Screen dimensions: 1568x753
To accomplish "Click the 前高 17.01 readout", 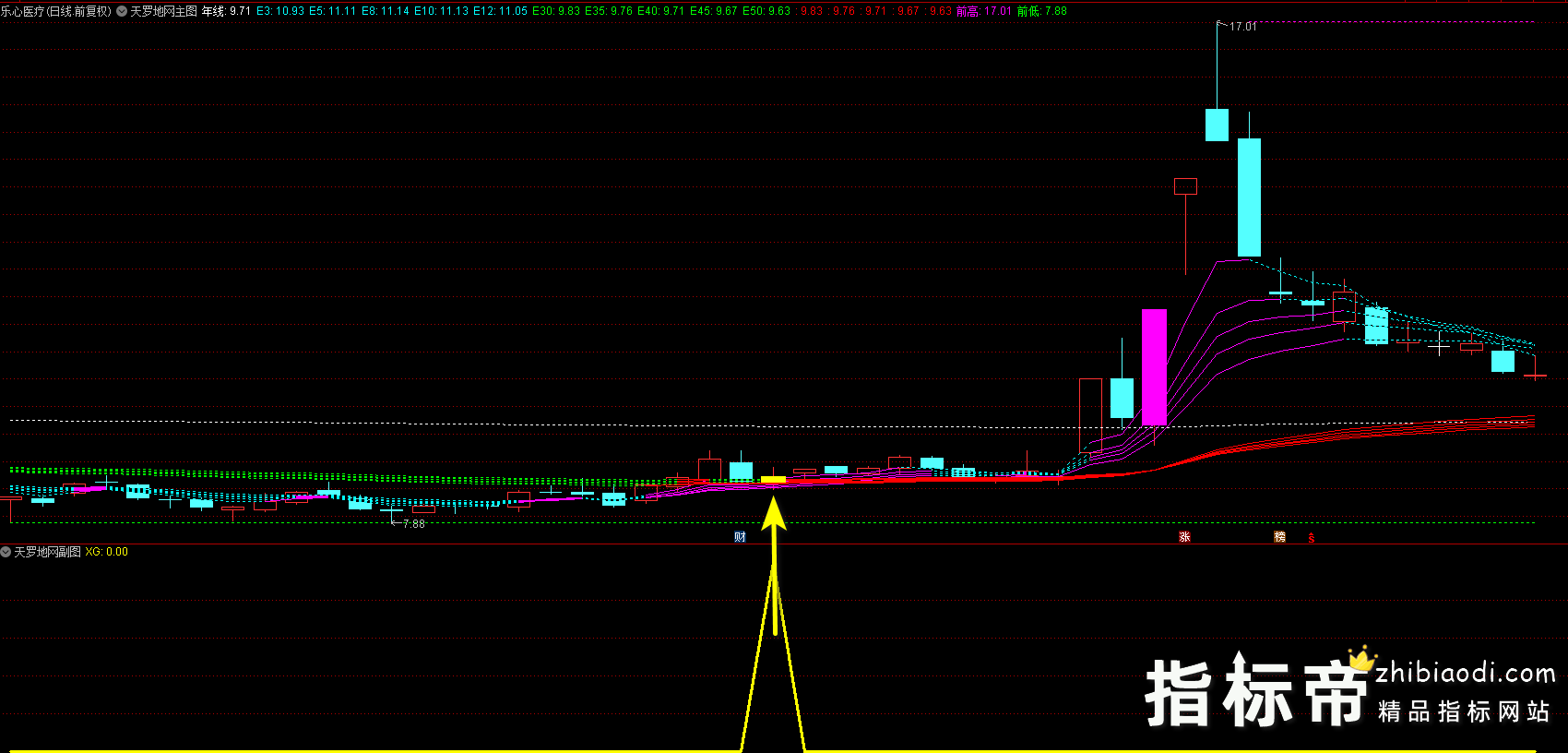I will (x=983, y=11).
